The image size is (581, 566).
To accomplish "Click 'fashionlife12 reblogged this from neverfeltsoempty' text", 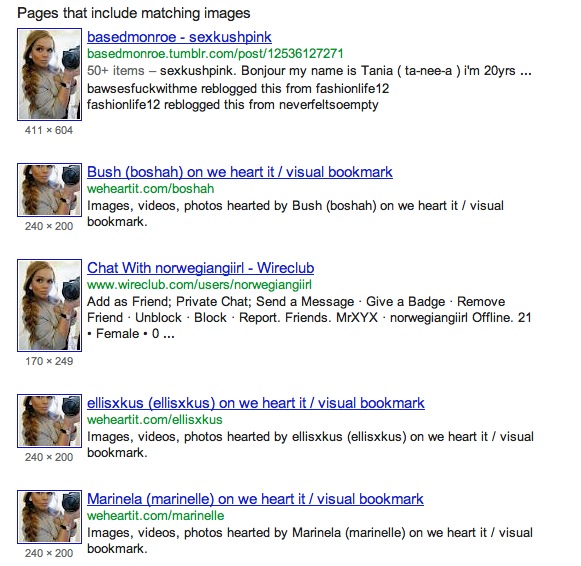I will point(233,105).
